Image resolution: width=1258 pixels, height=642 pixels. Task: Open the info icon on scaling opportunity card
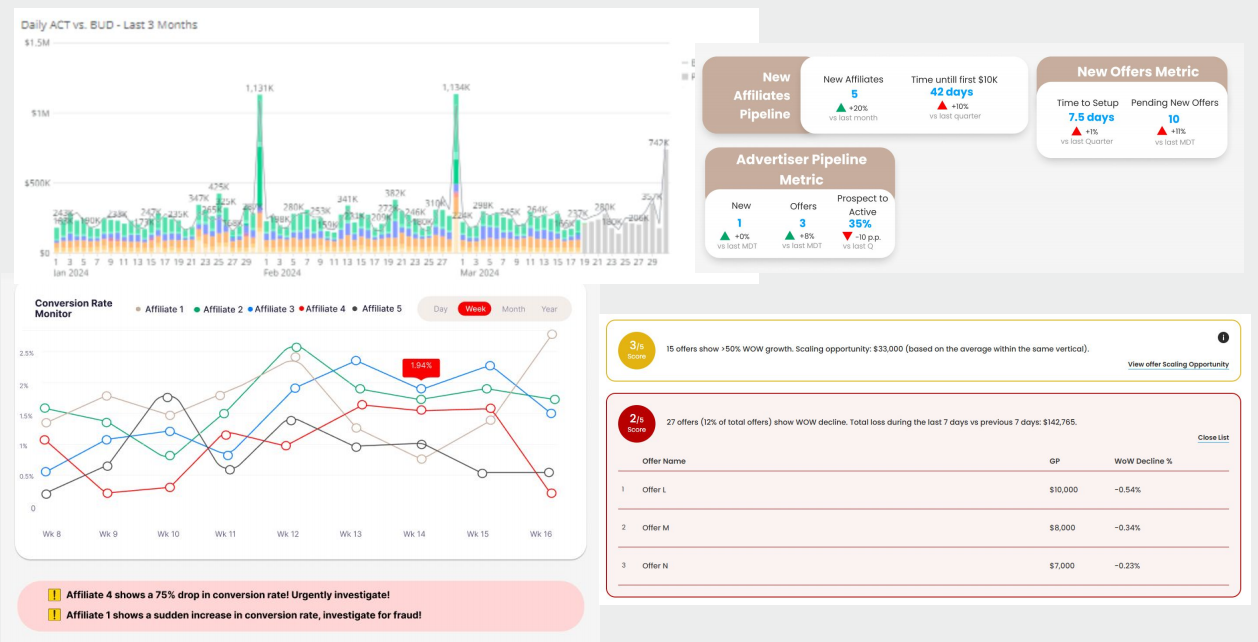[x=1221, y=338]
